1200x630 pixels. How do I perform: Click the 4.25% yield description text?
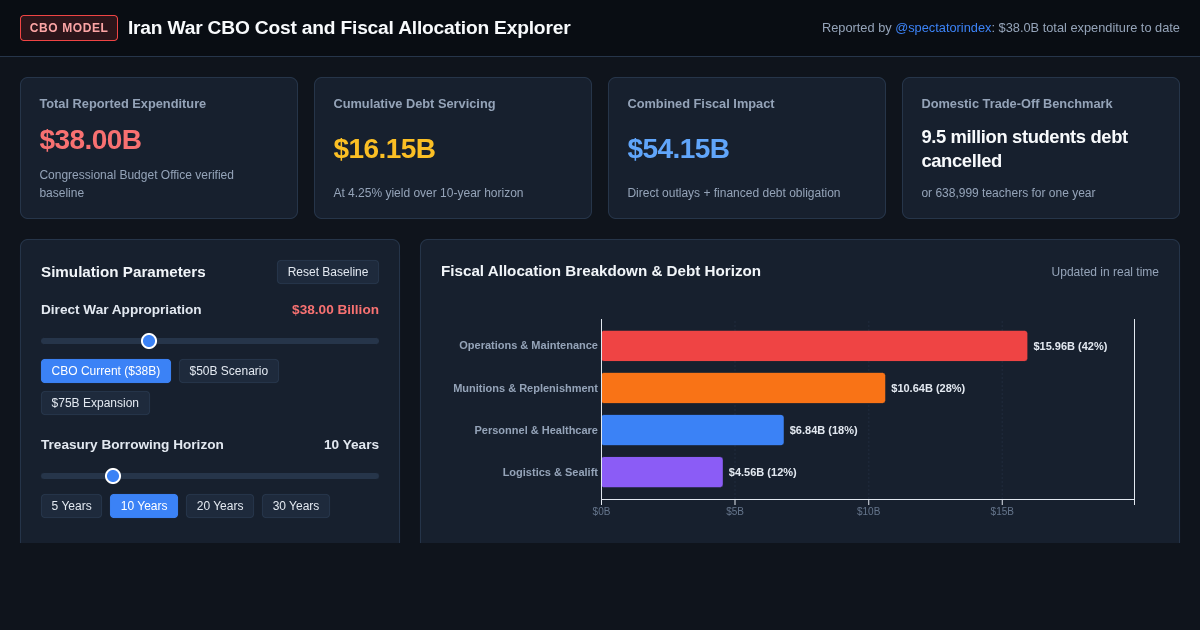tap(428, 193)
